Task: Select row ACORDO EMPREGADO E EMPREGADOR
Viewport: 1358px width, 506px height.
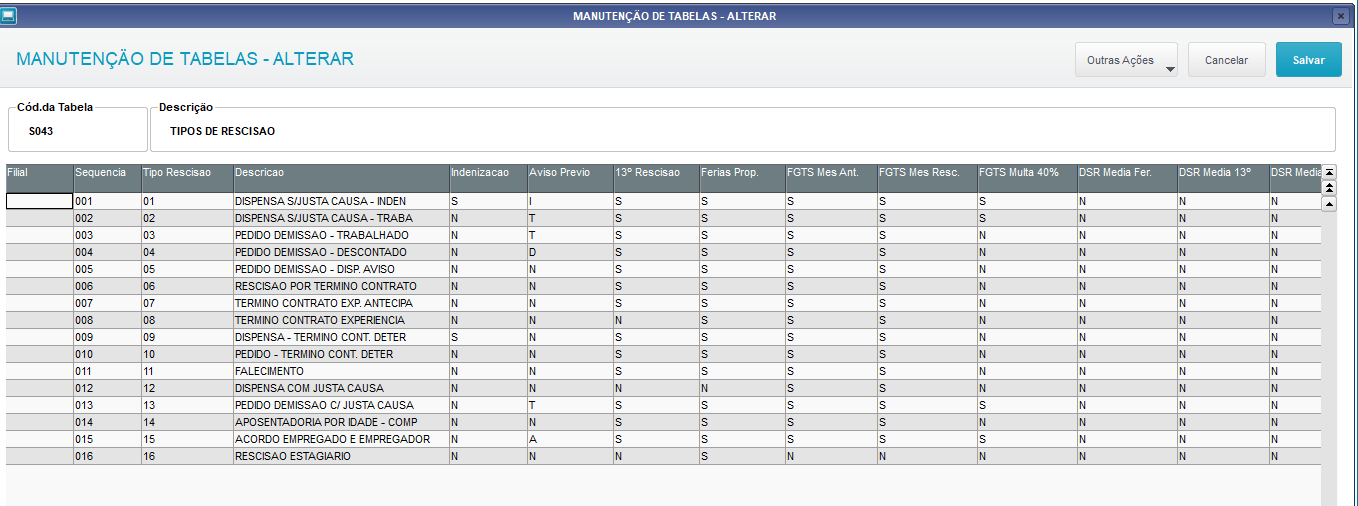Action: [664, 439]
